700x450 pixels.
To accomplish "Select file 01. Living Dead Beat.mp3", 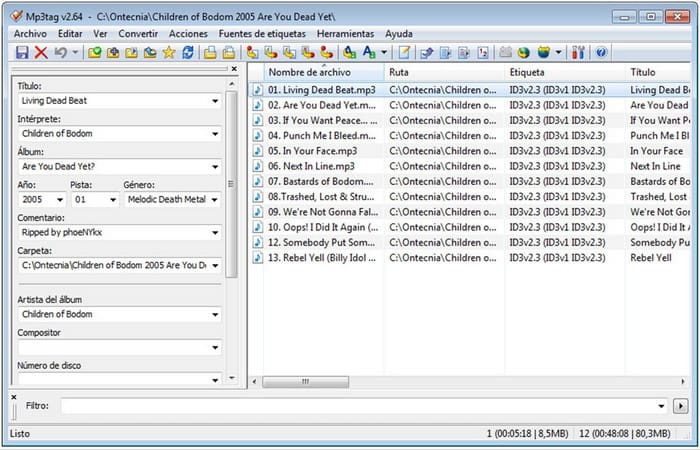I will [x=321, y=90].
